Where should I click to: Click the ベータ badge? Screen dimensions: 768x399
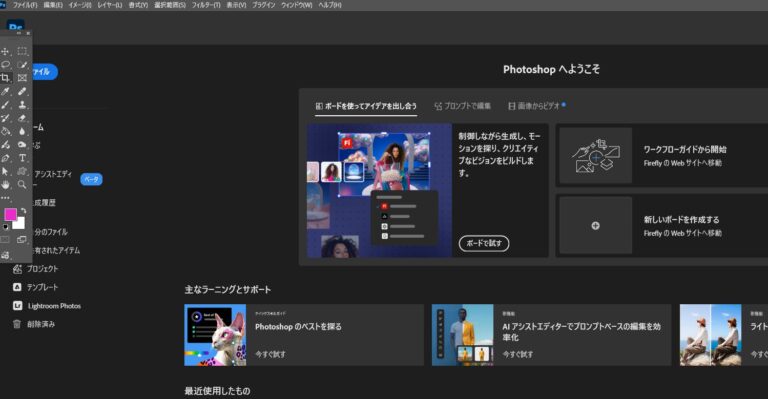[92, 179]
